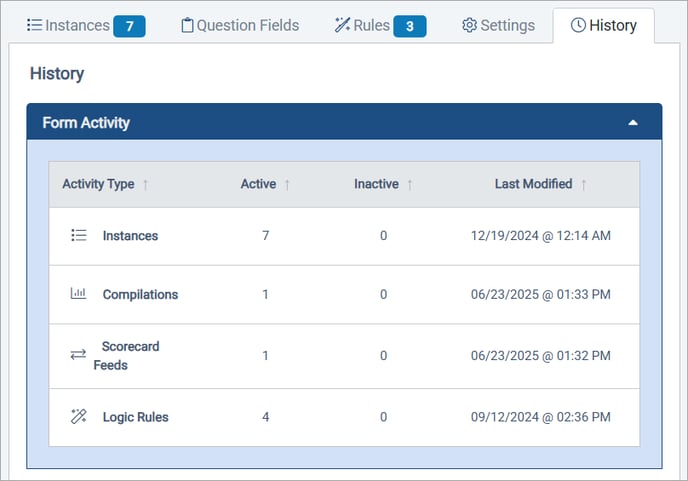Click the gear icon on Settings tab

pyautogui.click(x=469, y=26)
